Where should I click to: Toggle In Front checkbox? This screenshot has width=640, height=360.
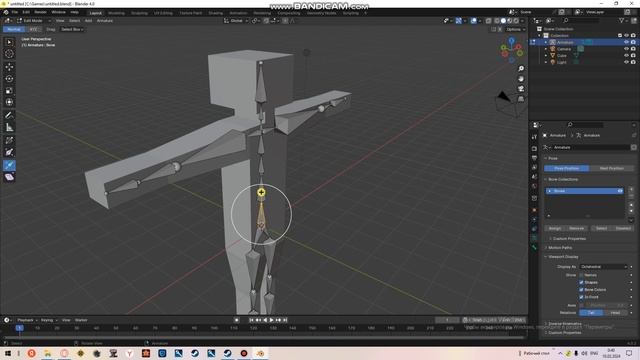click(x=581, y=297)
